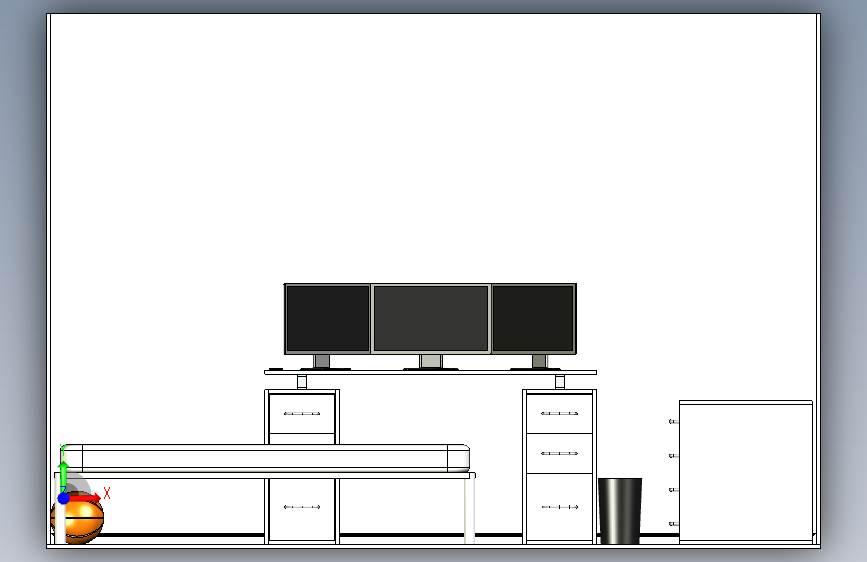Select the large cabinet on the right

pyautogui.click(x=746, y=472)
